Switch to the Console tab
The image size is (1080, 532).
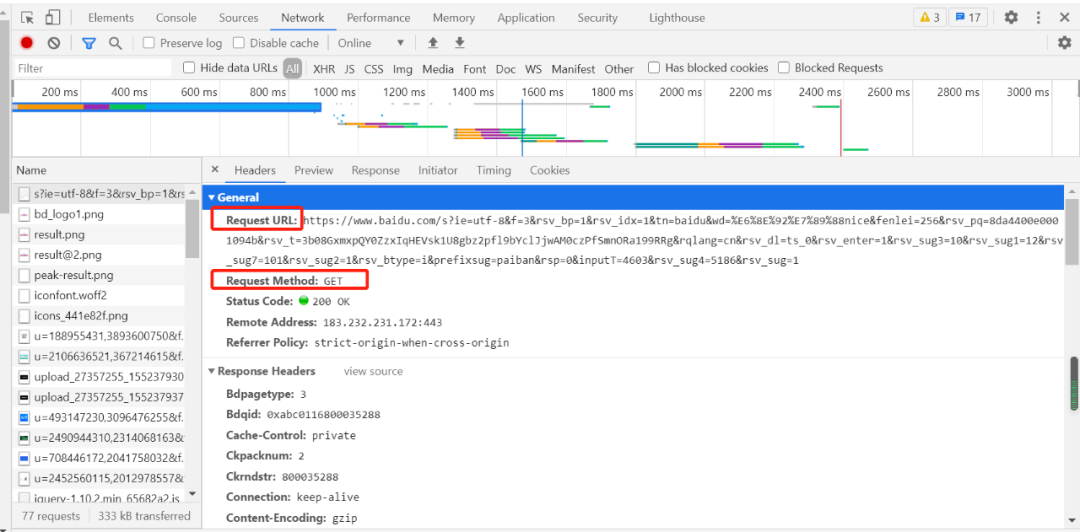176,18
